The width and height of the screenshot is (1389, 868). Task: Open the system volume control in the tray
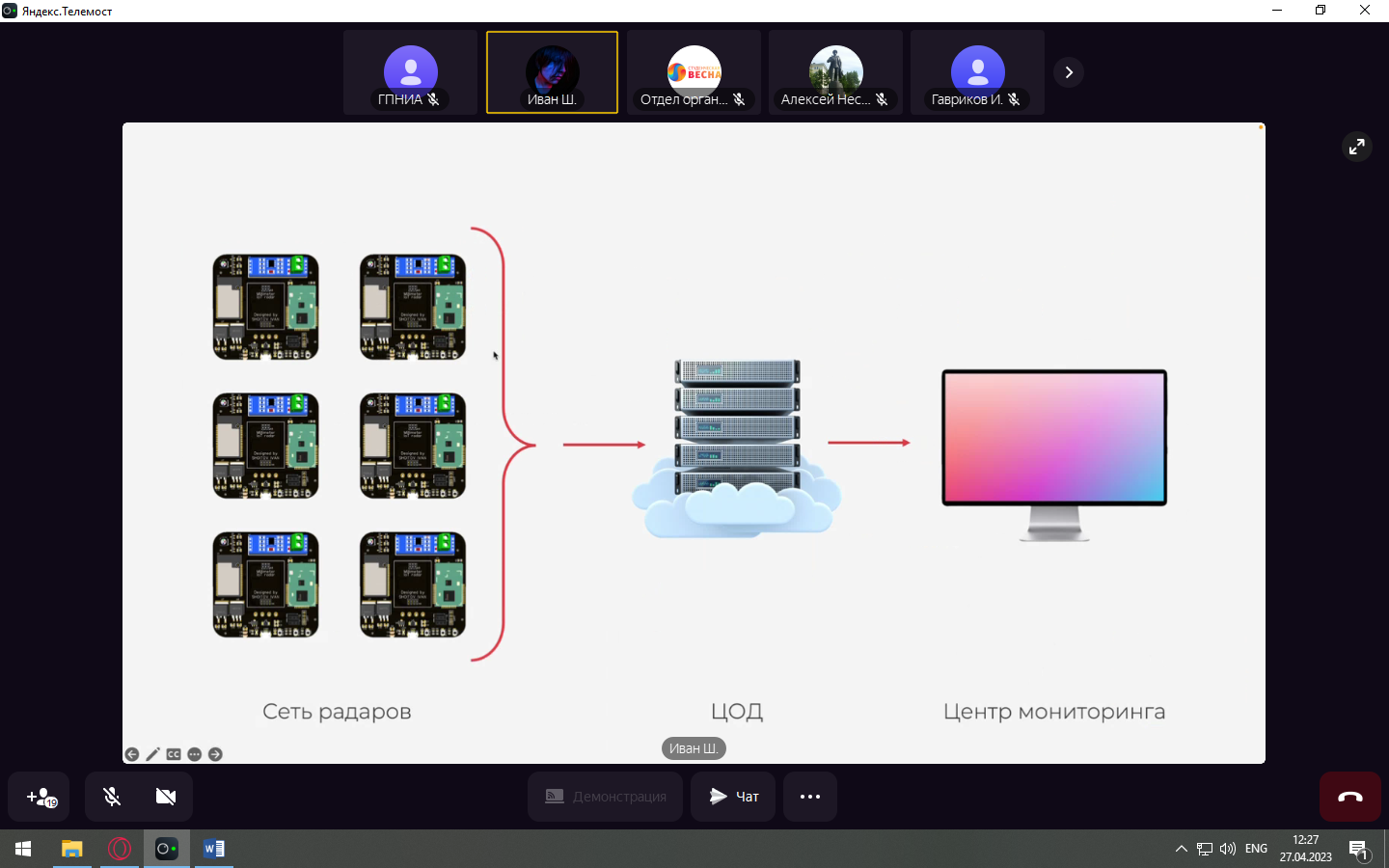1227,849
